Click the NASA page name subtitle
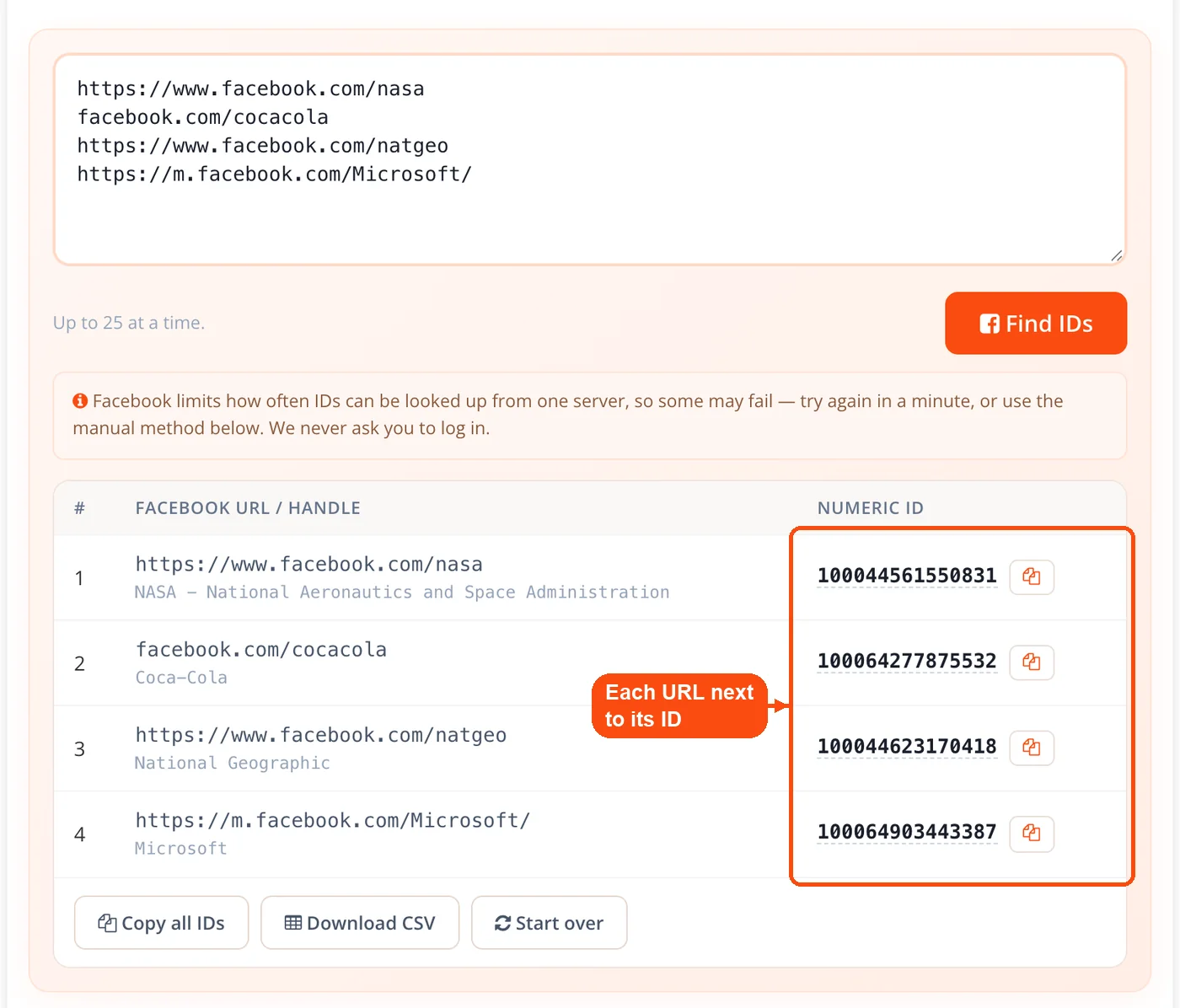1180x1008 pixels. pos(402,592)
